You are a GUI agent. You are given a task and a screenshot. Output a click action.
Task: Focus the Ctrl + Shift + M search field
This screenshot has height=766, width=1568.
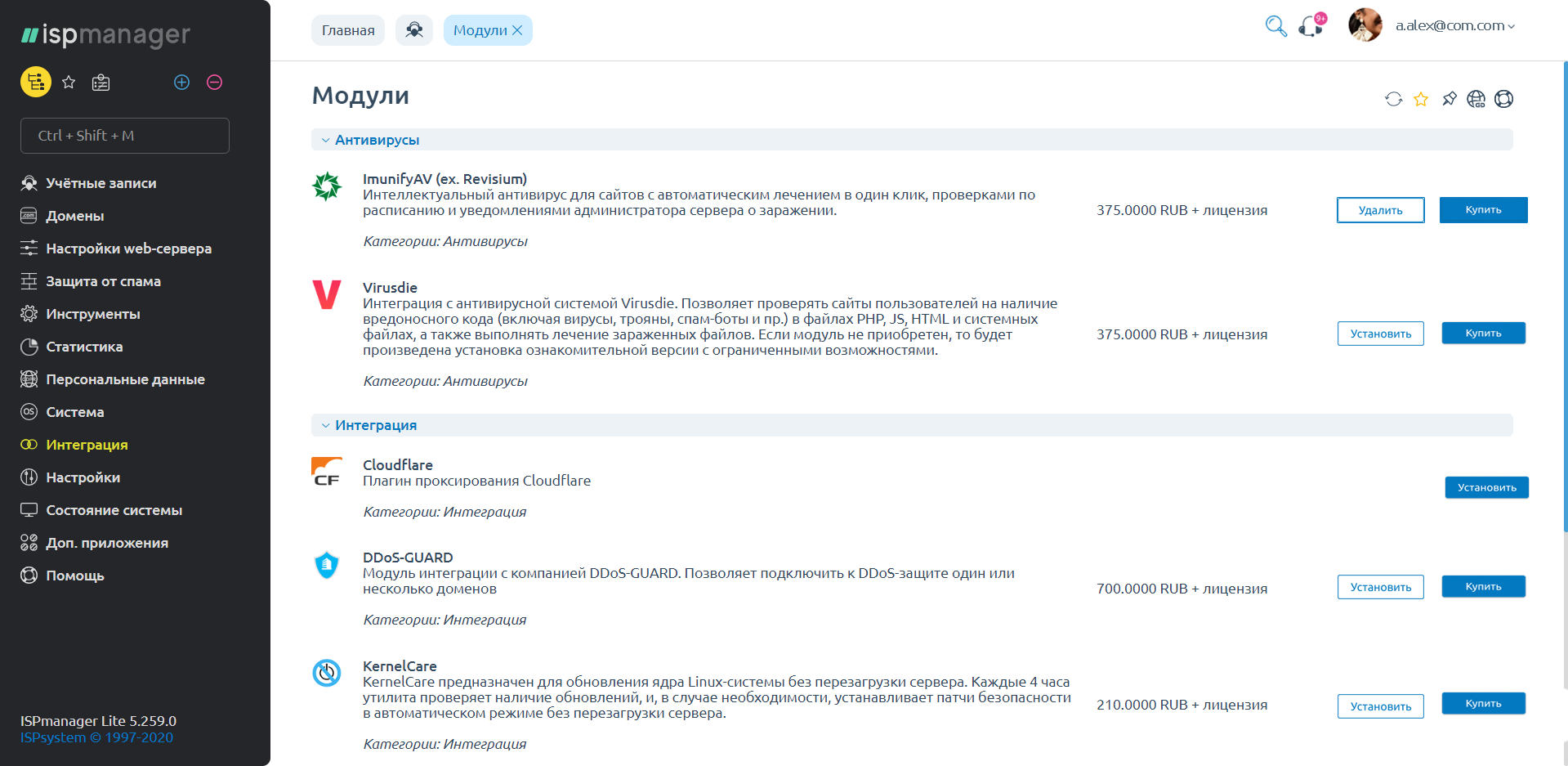pos(125,136)
